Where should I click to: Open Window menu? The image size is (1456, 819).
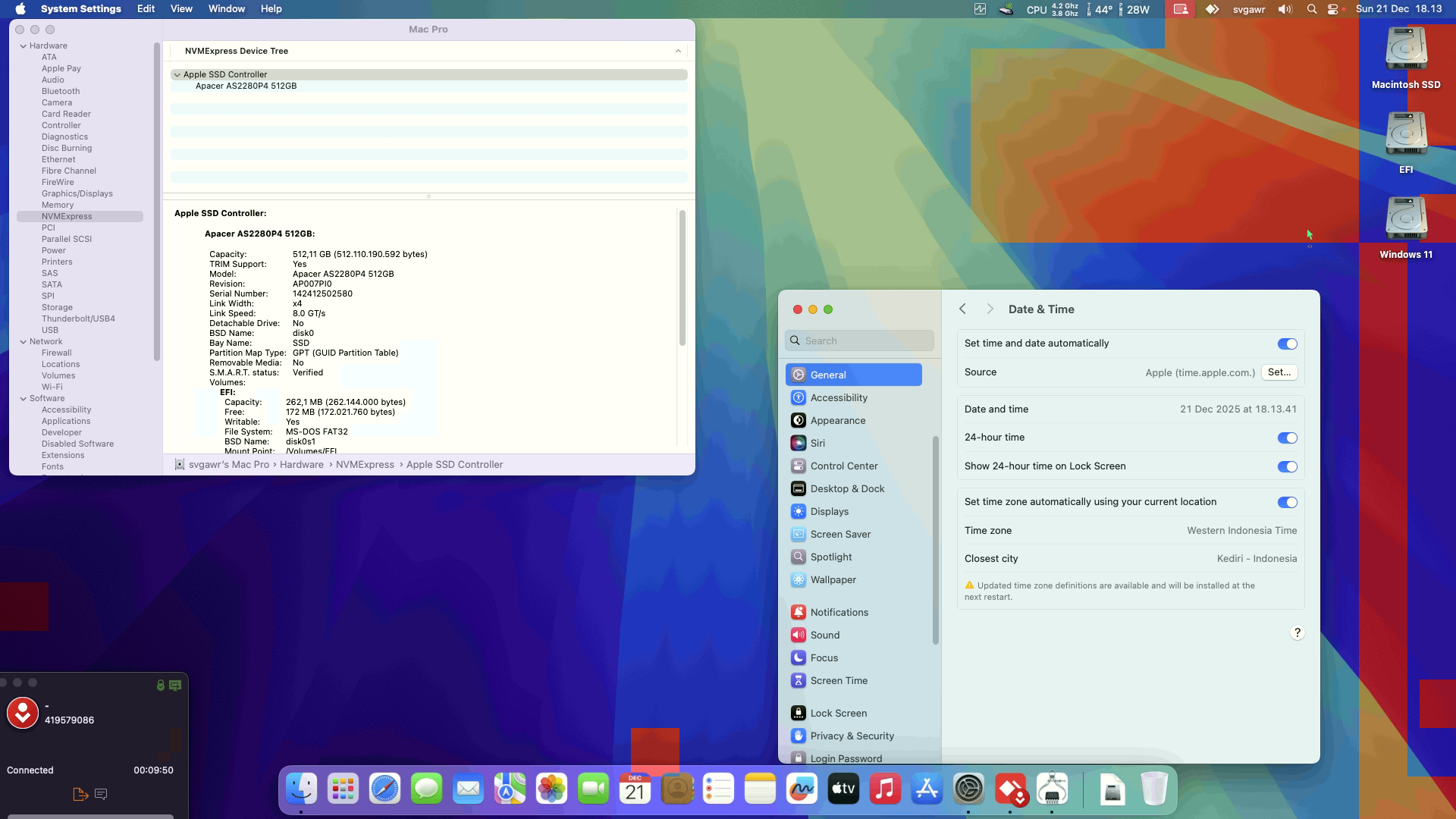tap(226, 9)
